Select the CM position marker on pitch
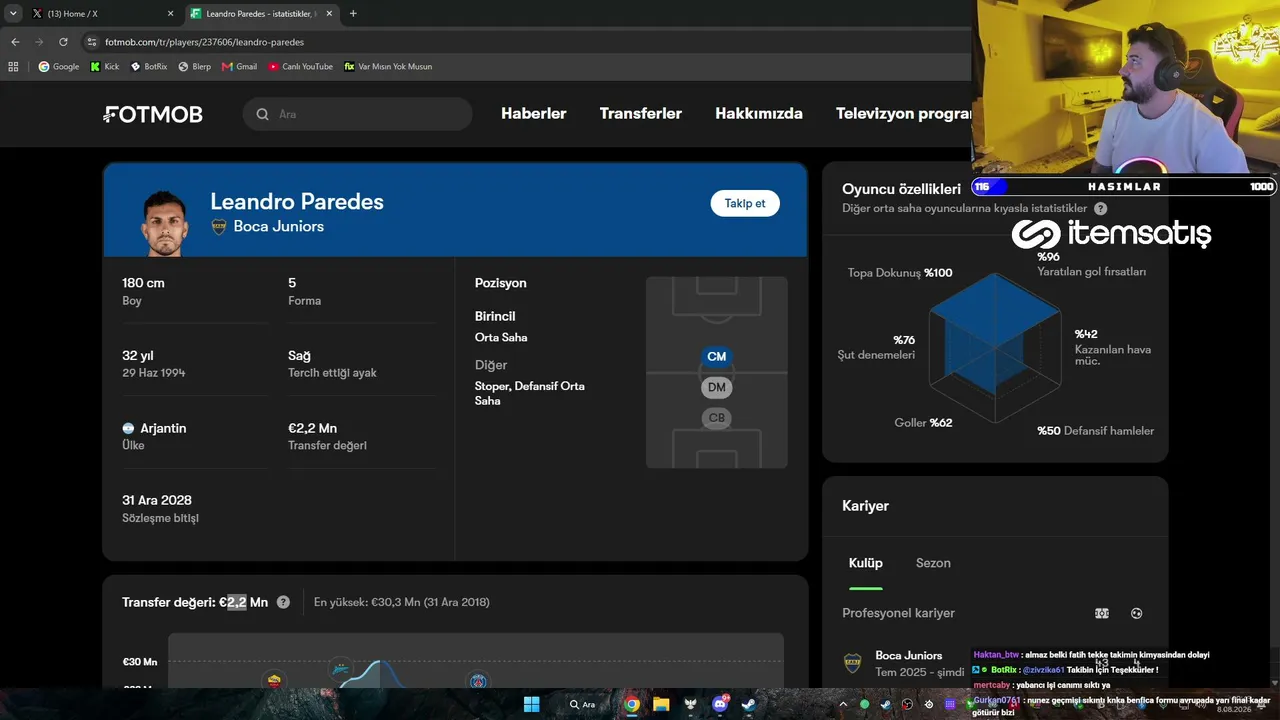1280x720 pixels. click(717, 357)
